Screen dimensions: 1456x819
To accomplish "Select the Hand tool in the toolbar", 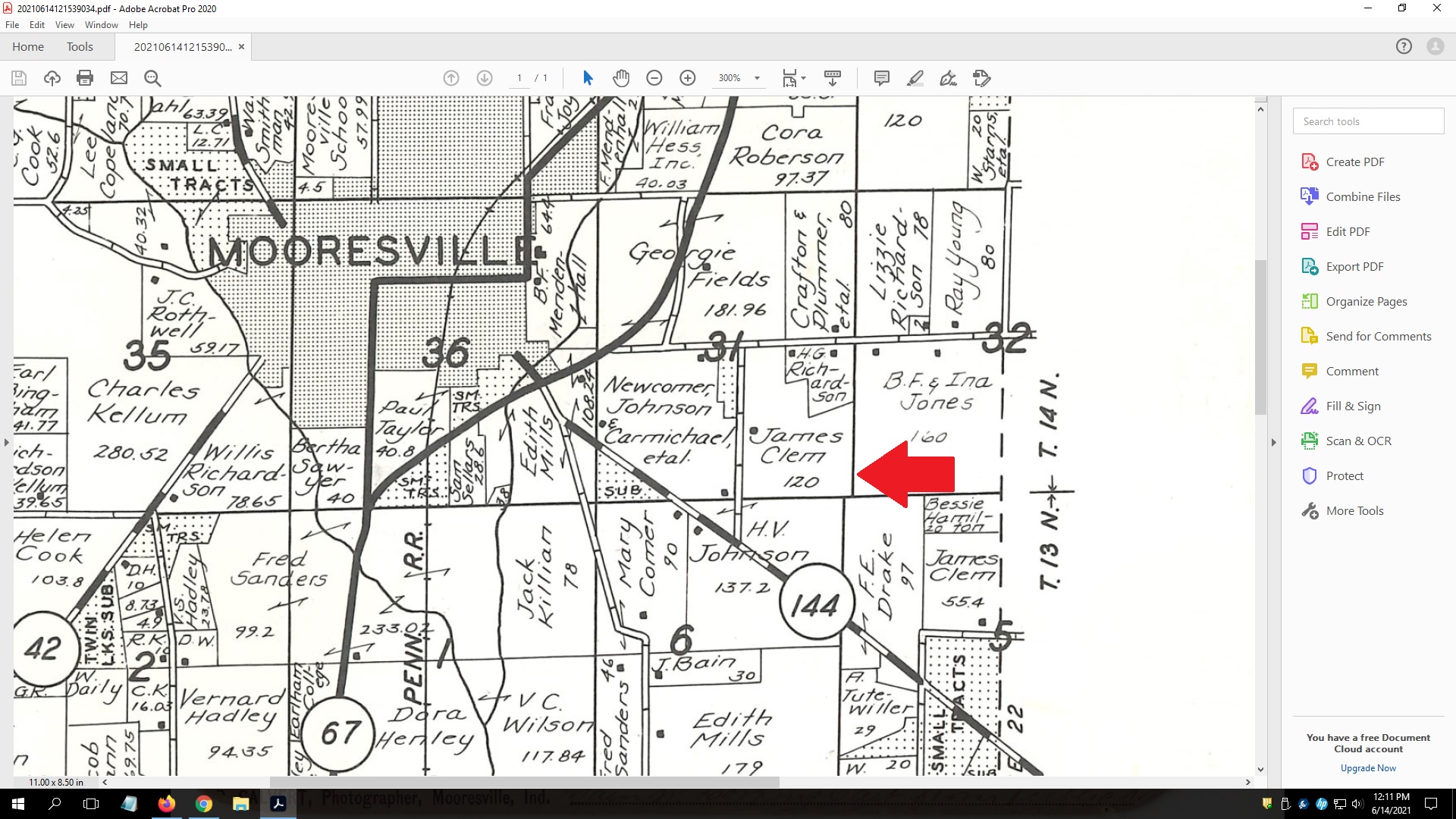I will pyautogui.click(x=621, y=77).
